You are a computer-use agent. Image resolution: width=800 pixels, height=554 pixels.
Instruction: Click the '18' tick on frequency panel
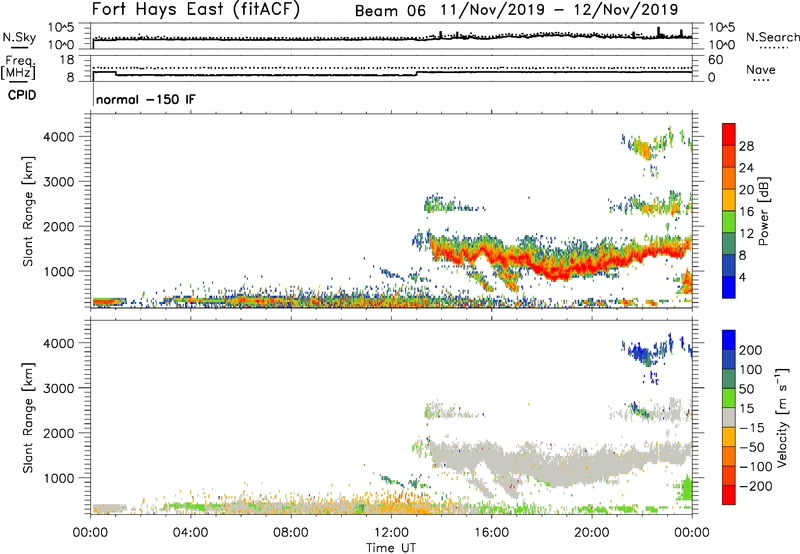(67, 60)
